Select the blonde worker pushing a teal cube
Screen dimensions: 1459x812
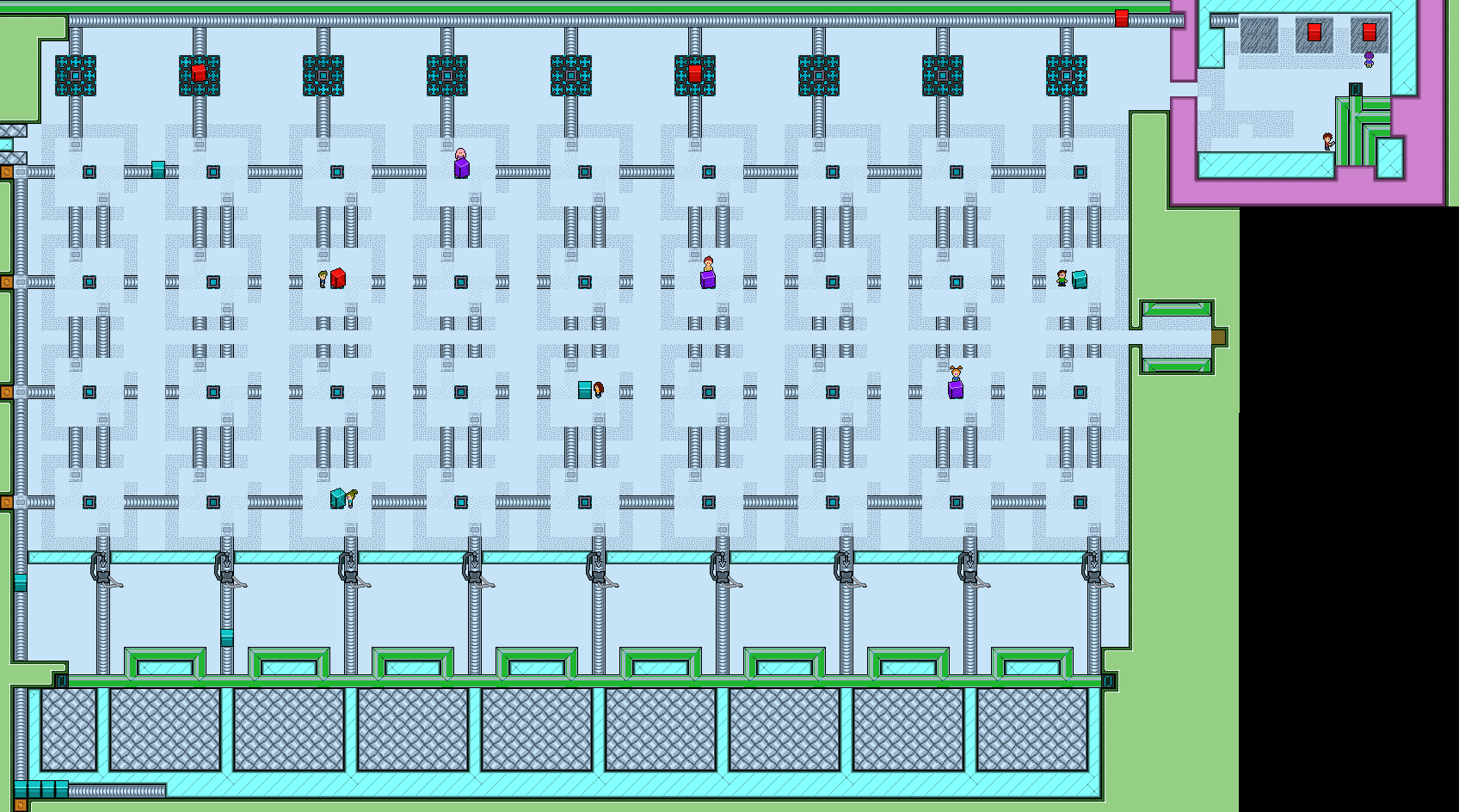coord(351,498)
